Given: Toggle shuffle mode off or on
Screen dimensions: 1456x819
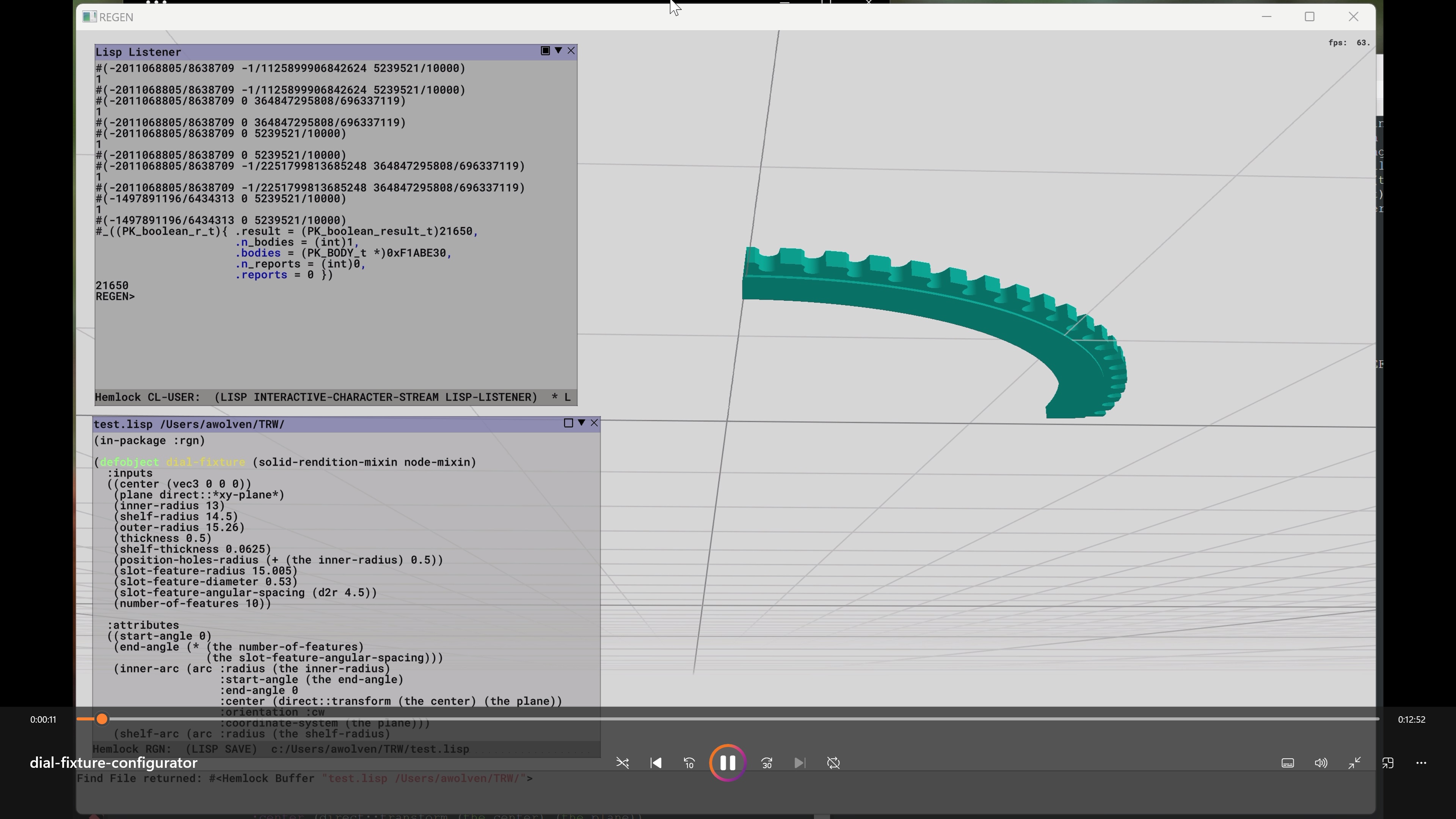Looking at the screenshot, I should click(x=622, y=763).
